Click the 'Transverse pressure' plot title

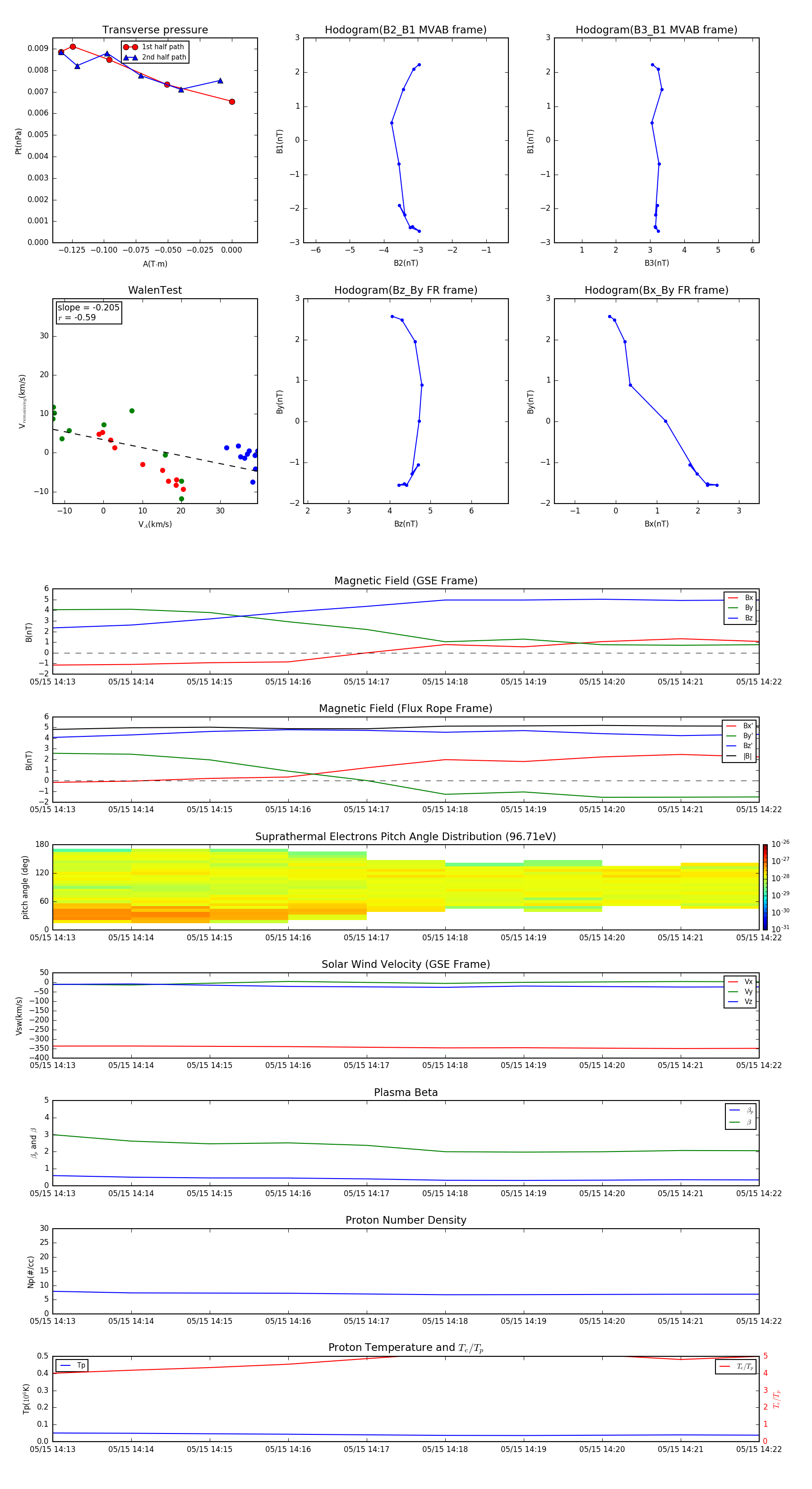[x=155, y=30]
